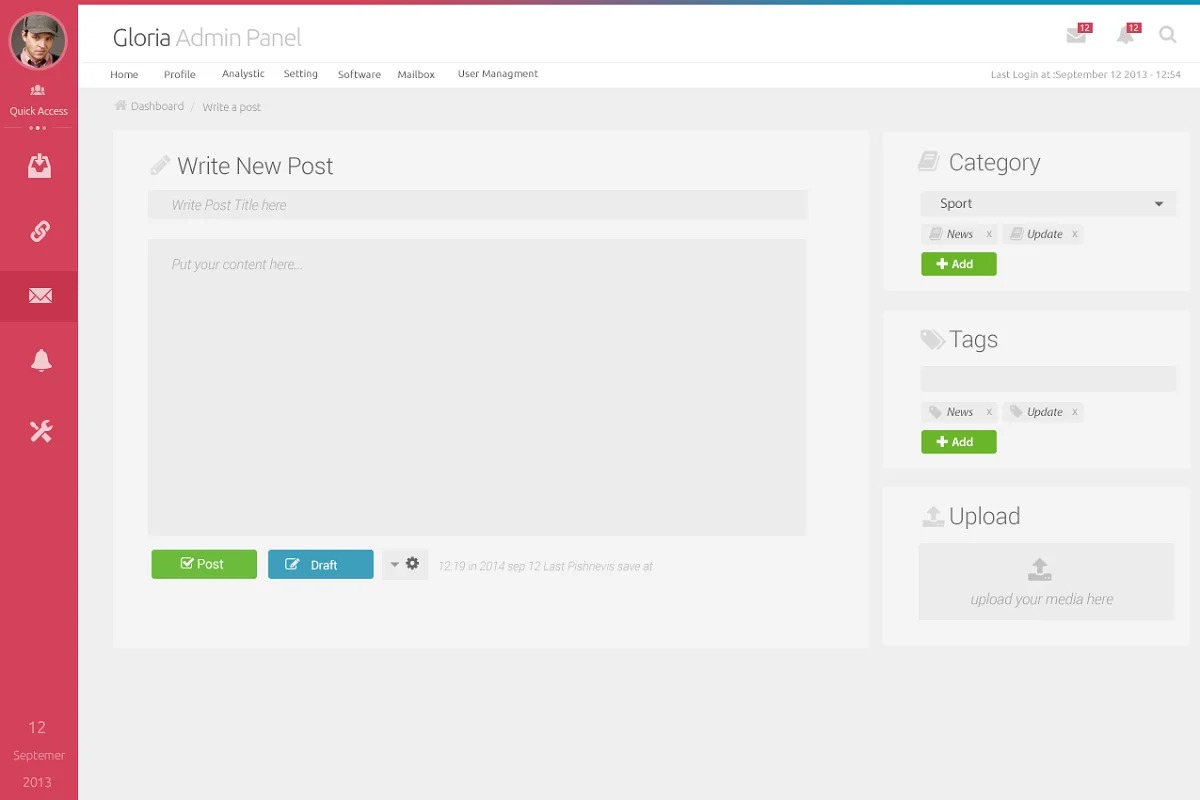Go to User Managment menu

pos(497,74)
